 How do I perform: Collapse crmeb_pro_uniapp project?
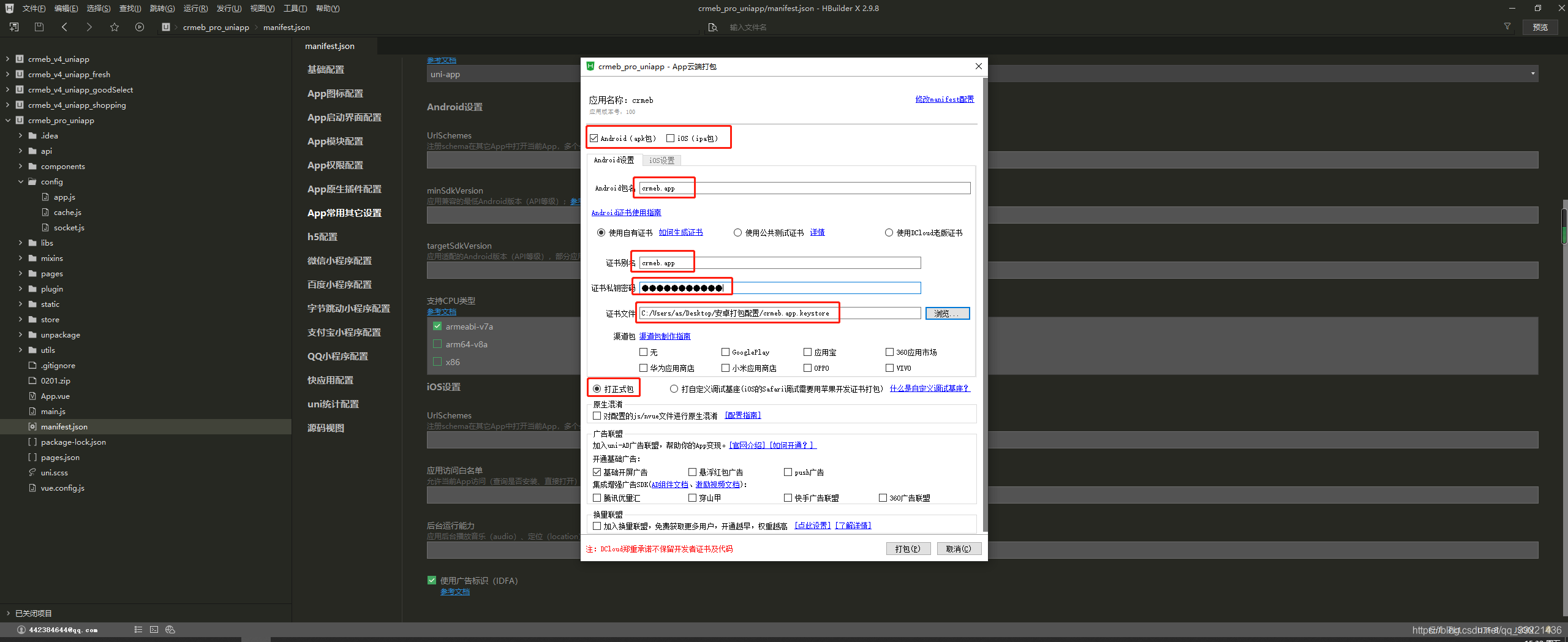pyautogui.click(x=7, y=120)
